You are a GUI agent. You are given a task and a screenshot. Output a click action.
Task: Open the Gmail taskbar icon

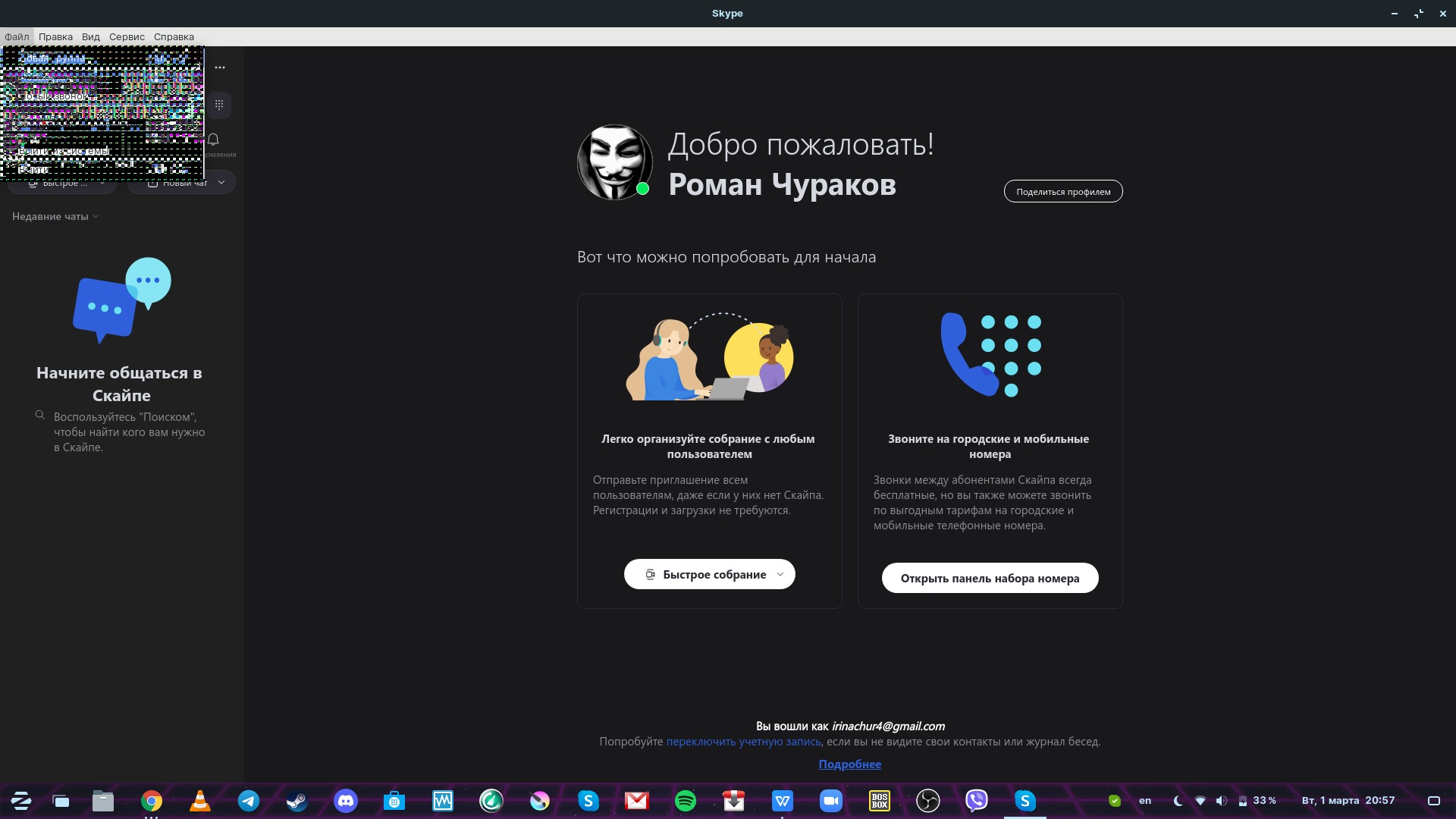(x=637, y=801)
